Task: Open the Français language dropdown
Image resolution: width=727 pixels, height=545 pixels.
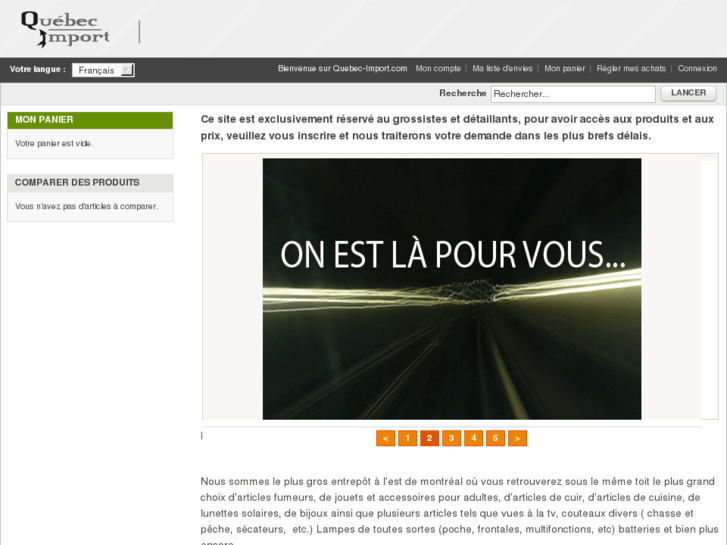Action: click(103, 70)
